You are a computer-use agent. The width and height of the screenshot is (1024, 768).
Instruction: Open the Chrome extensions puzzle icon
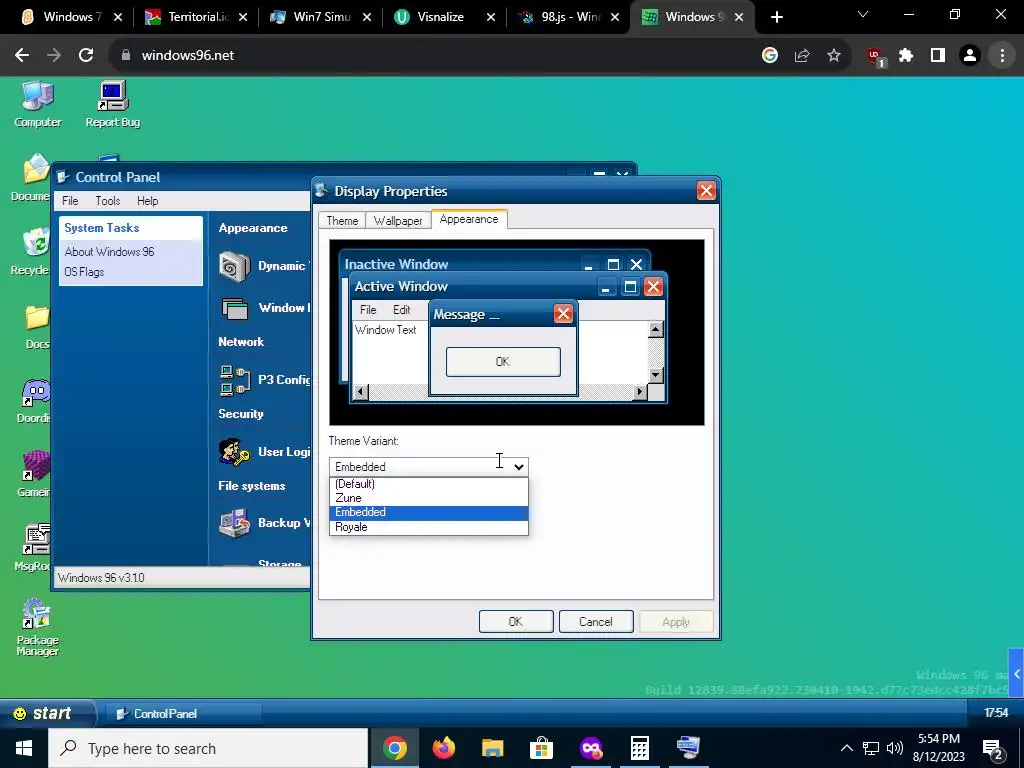click(x=906, y=56)
